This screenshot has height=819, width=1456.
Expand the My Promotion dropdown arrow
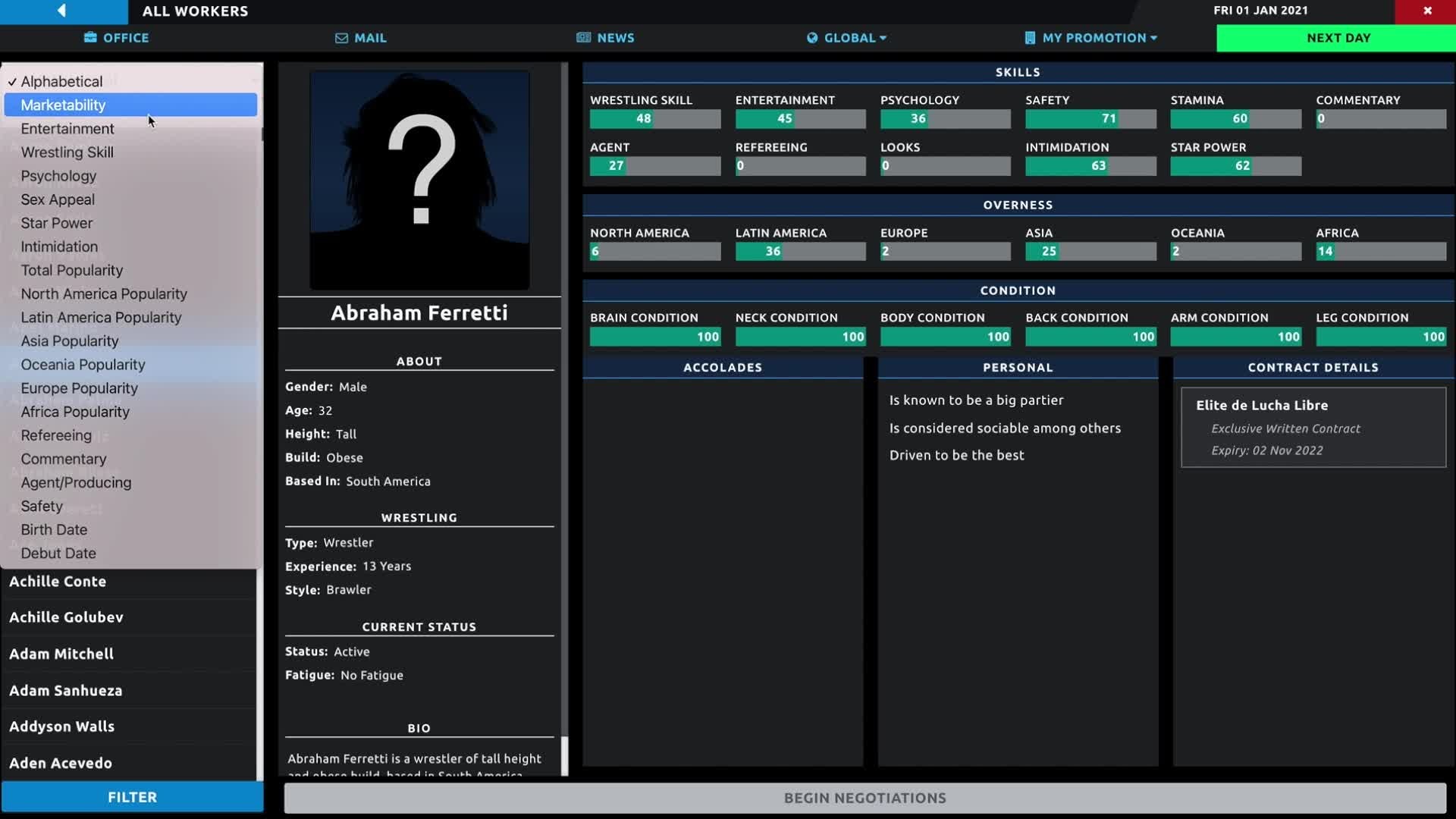coord(1154,38)
